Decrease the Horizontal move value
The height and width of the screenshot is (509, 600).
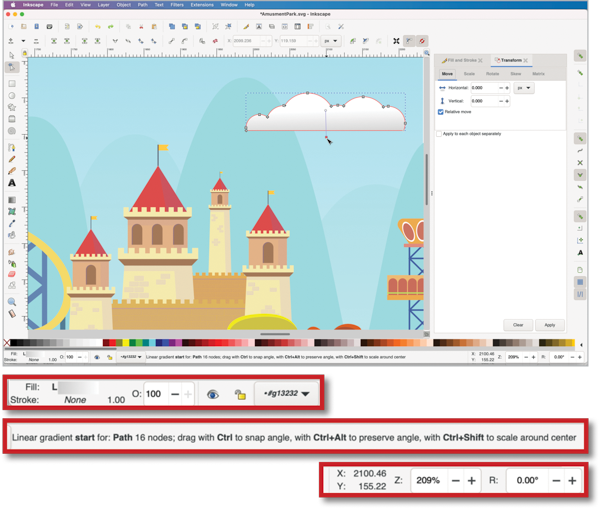tap(501, 88)
